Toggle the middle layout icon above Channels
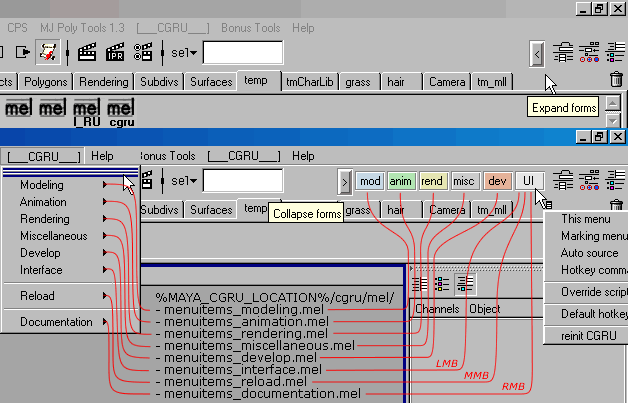The image size is (628, 403). point(443,284)
